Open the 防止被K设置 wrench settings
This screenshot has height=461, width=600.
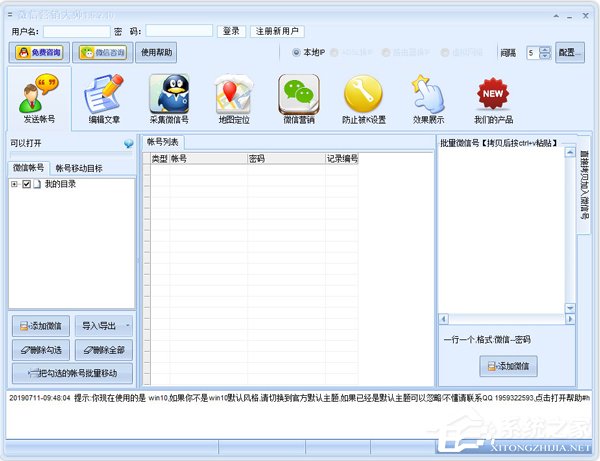tap(364, 99)
